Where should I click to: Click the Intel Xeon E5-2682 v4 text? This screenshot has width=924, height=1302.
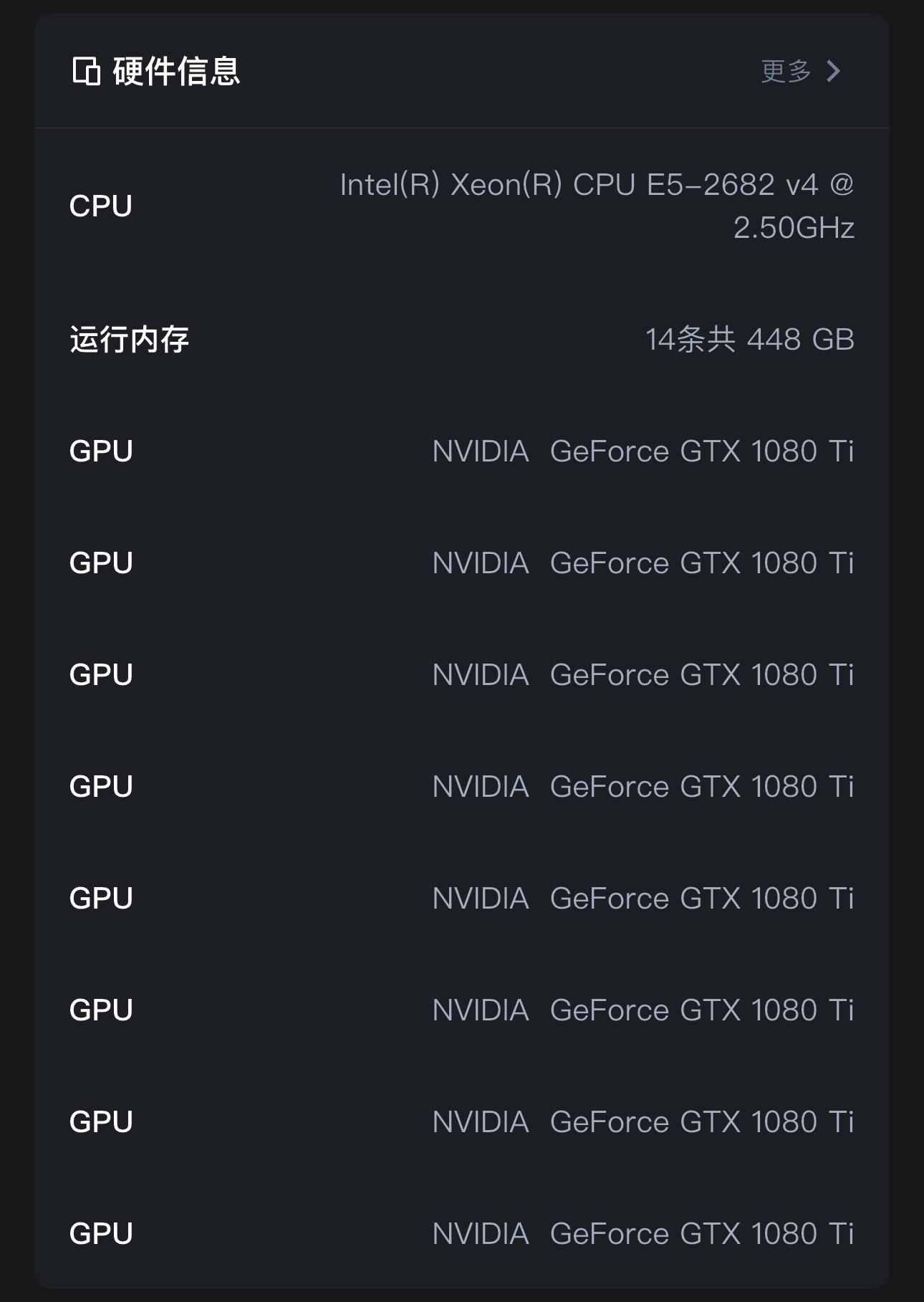597,206
